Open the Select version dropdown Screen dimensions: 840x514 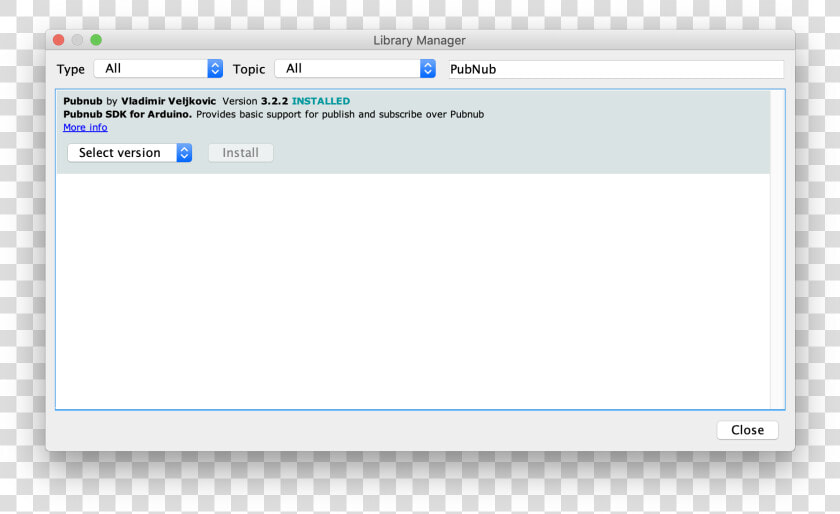130,153
